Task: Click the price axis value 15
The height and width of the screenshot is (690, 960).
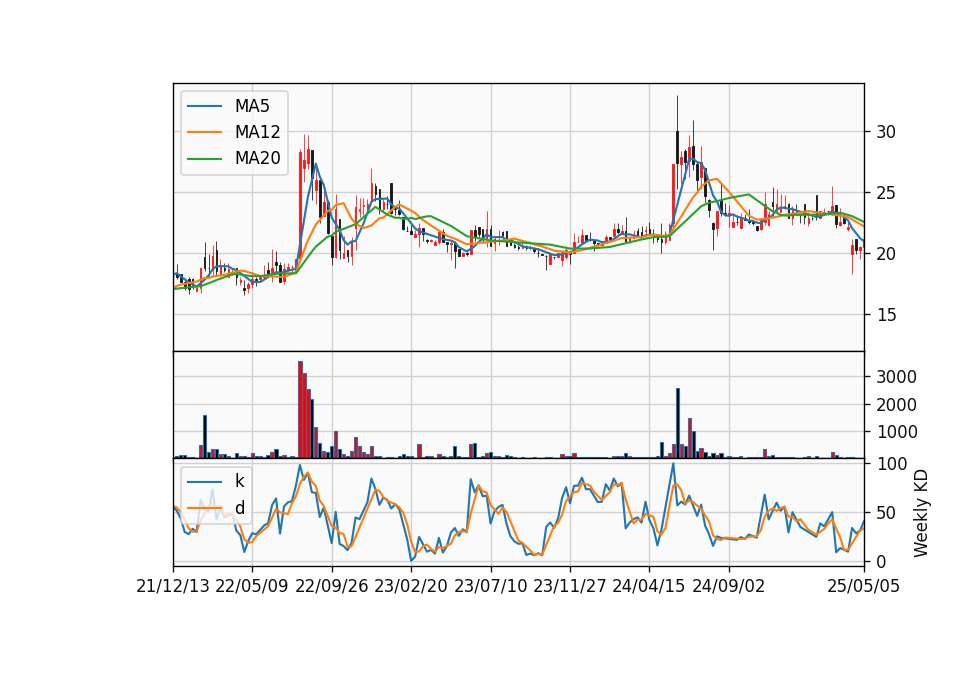Action: (x=885, y=315)
